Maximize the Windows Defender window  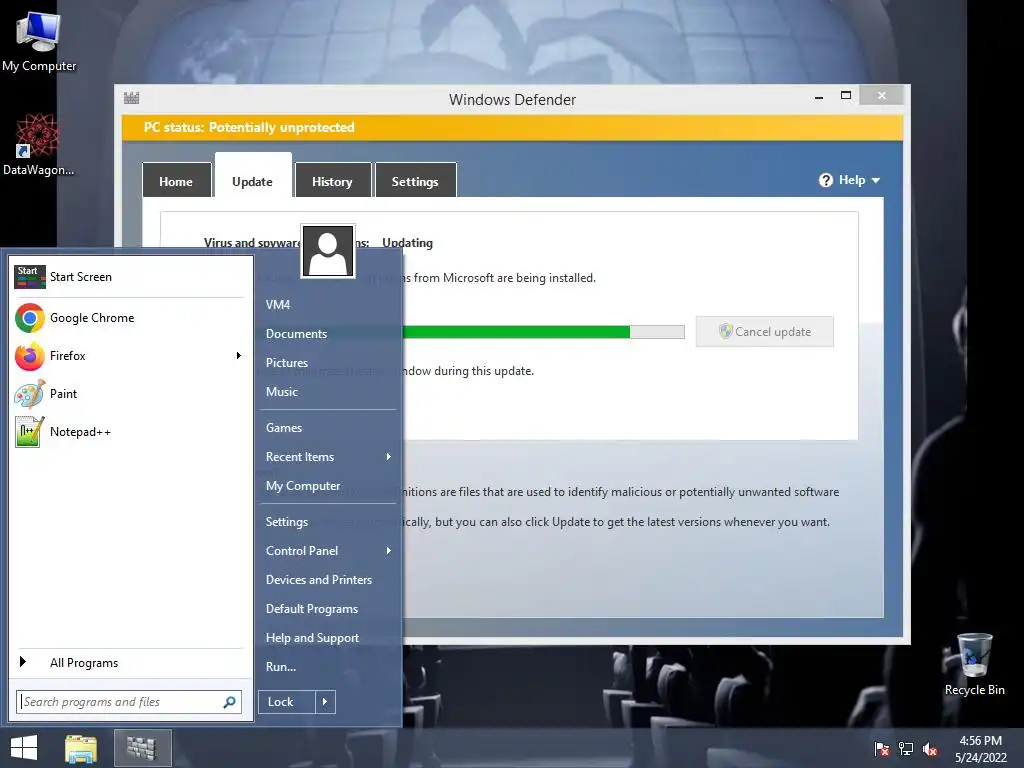[x=846, y=96]
